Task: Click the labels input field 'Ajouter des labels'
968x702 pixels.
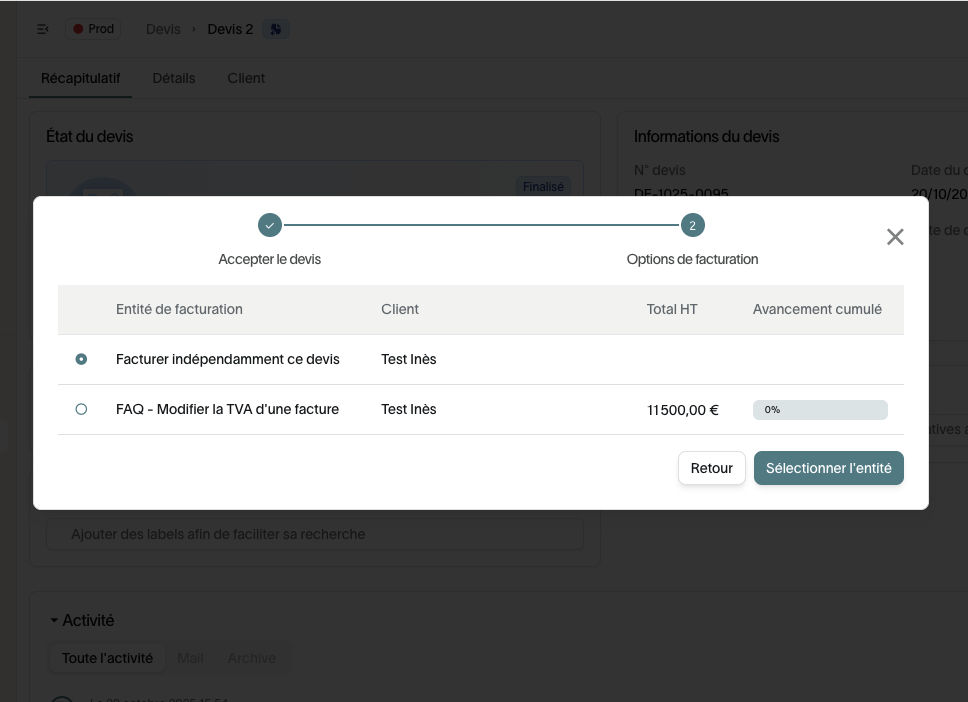Action: (315, 534)
